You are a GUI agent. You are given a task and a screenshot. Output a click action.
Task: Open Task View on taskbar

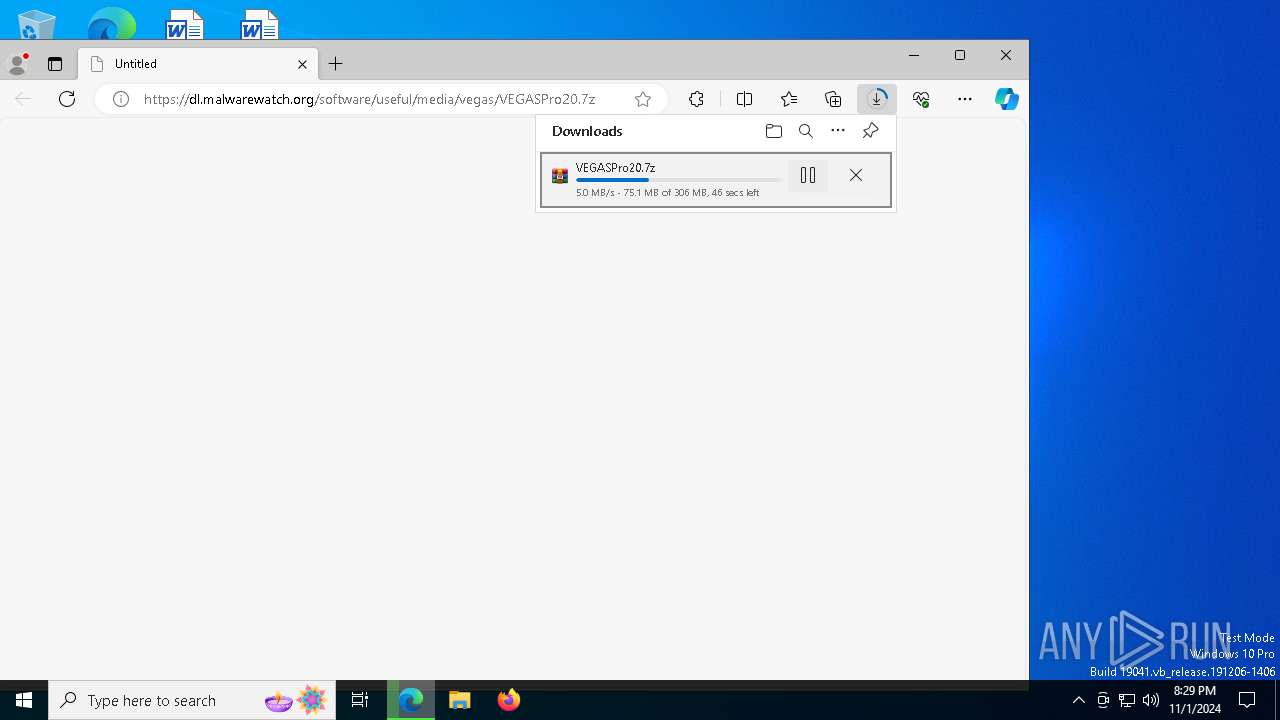pos(360,700)
